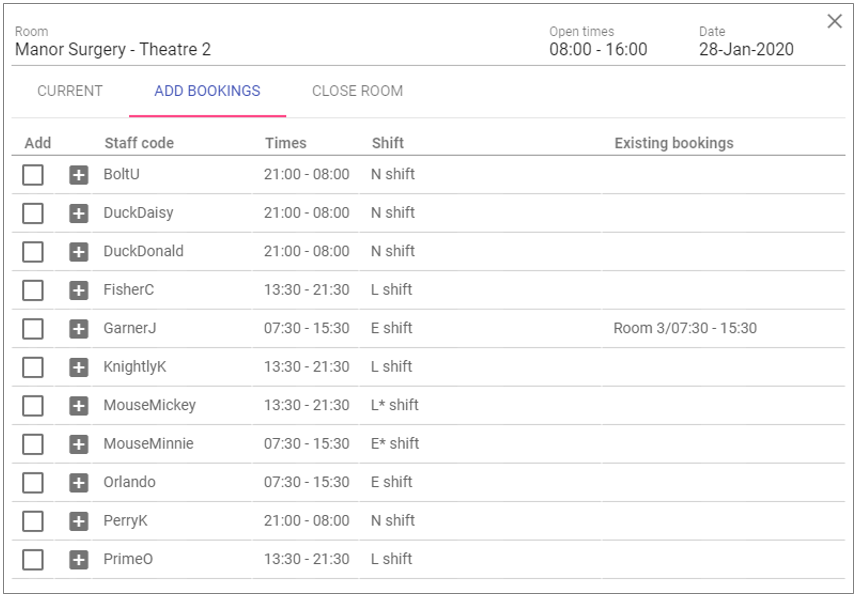
Task: Click the plus icon next to MouseMickey
Action: [x=79, y=406]
